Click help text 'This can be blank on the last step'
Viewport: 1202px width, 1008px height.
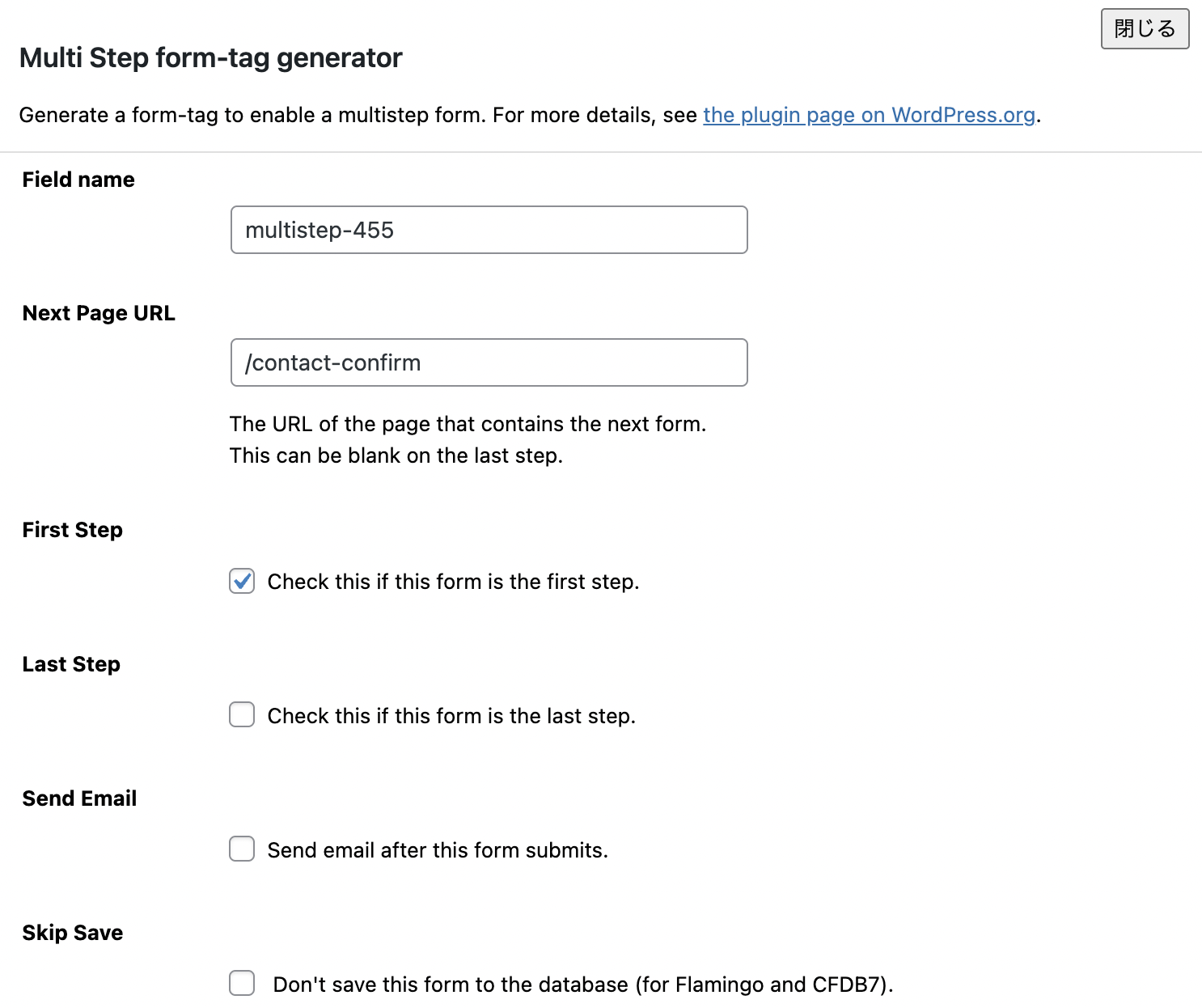(x=396, y=455)
